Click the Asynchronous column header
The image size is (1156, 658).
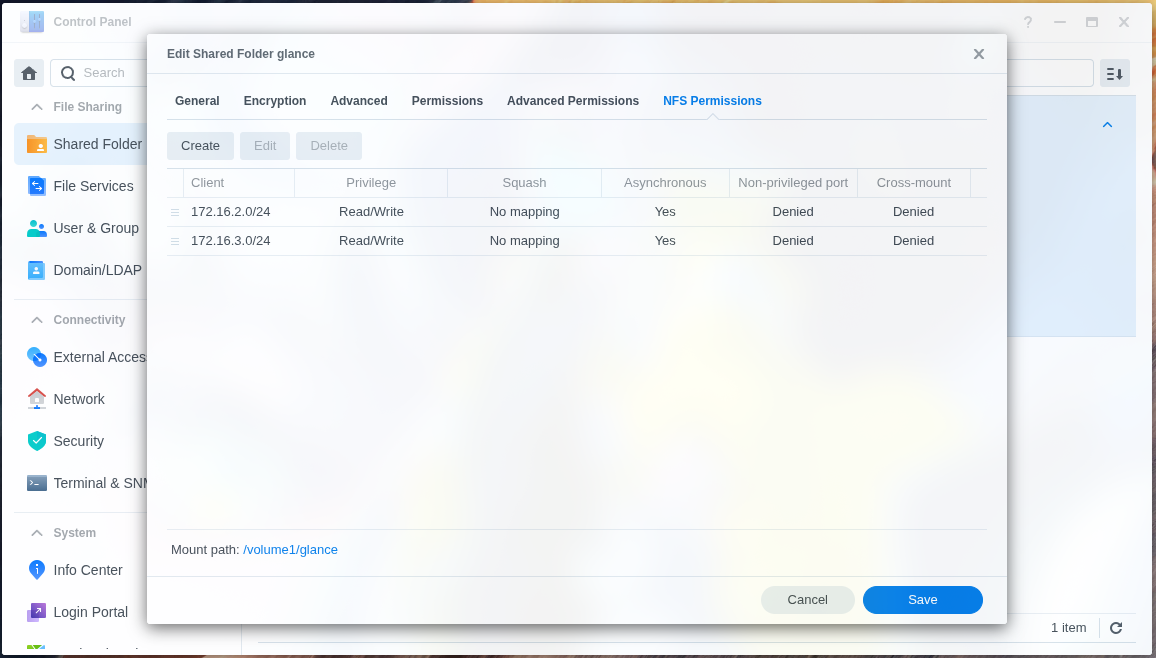tap(665, 183)
